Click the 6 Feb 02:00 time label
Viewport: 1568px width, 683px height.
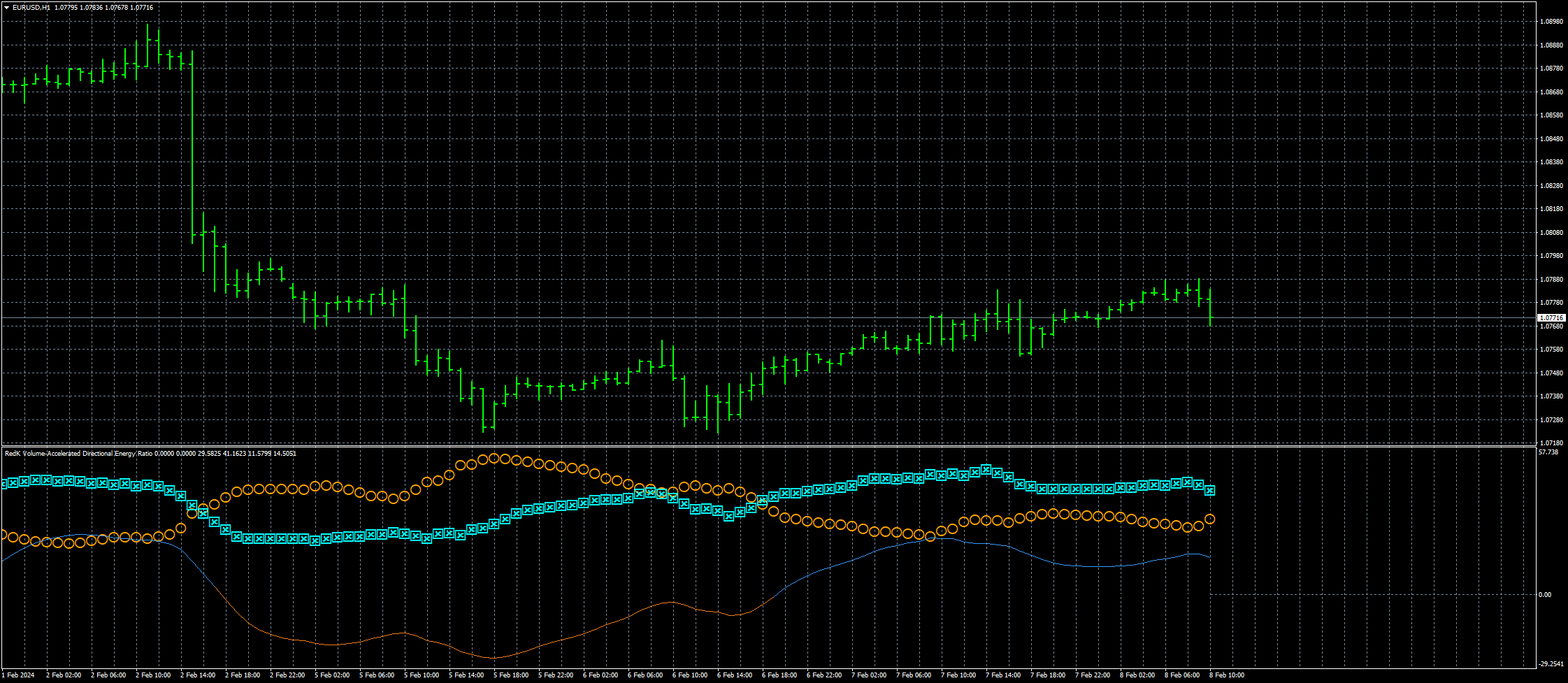(600, 675)
